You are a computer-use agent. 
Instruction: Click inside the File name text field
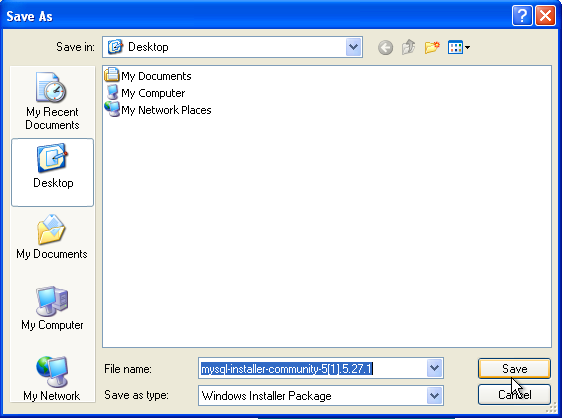tap(313, 368)
